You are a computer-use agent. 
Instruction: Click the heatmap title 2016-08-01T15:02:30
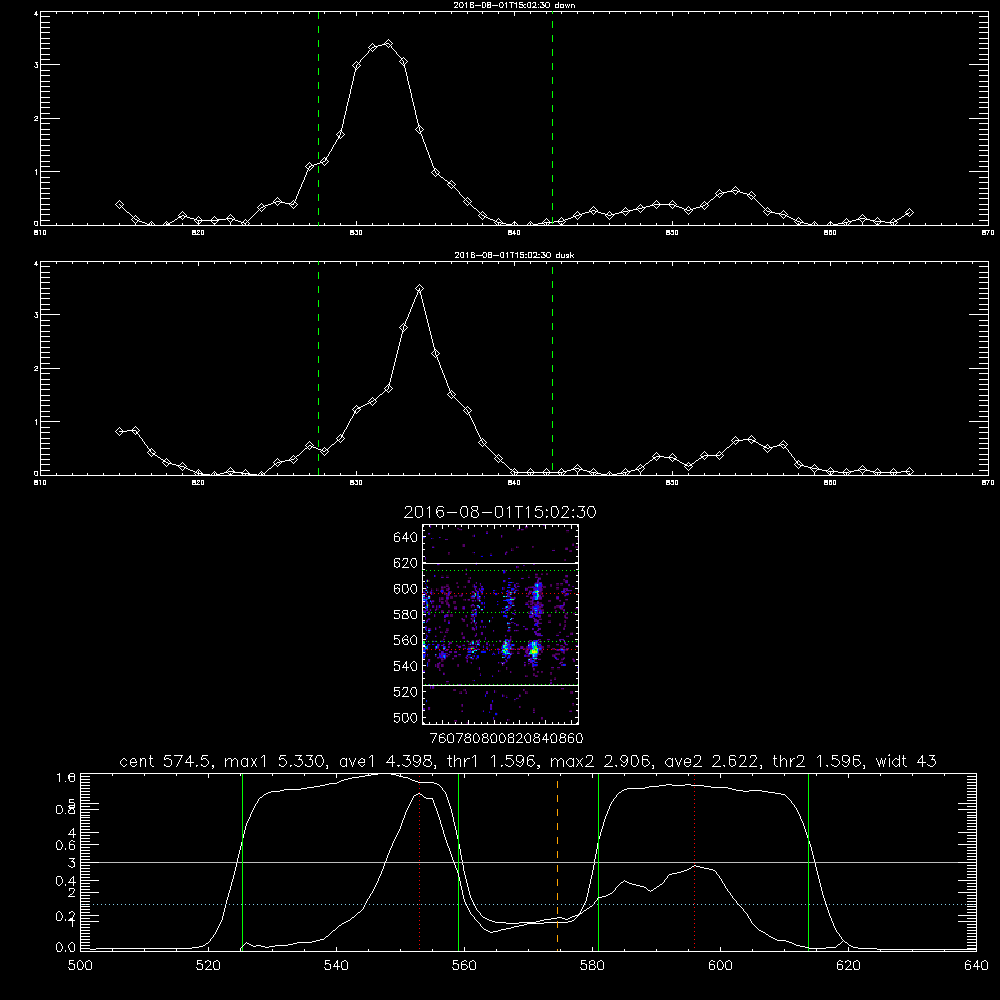pyautogui.click(x=500, y=513)
